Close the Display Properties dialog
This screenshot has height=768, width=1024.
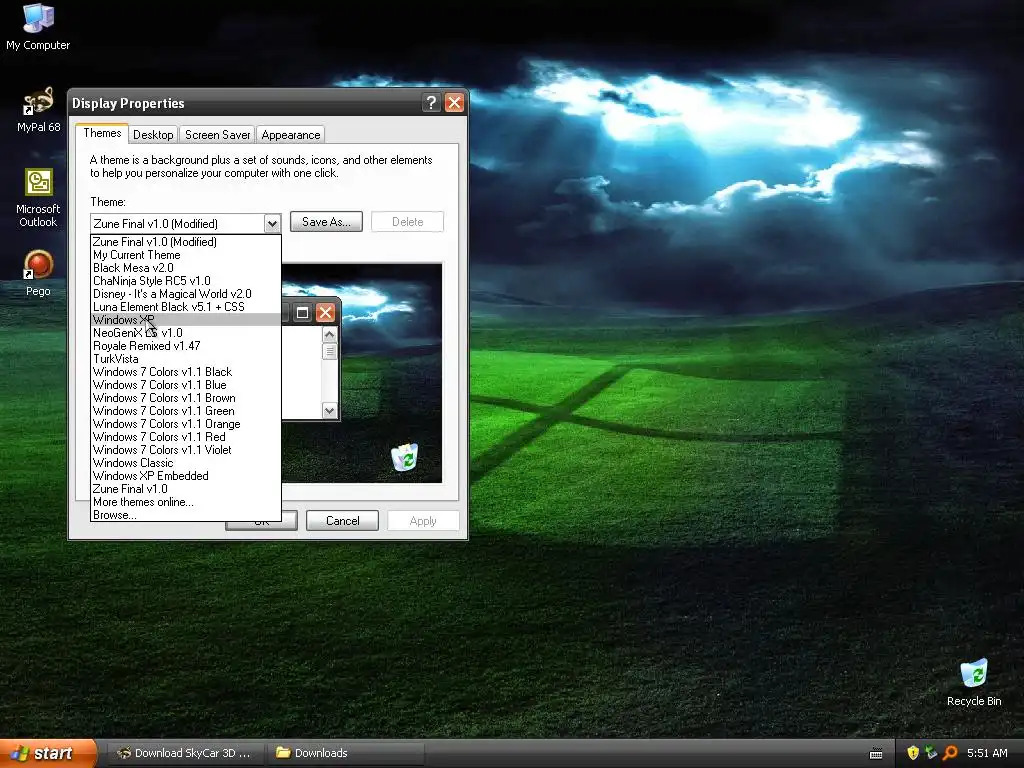(x=455, y=103)
